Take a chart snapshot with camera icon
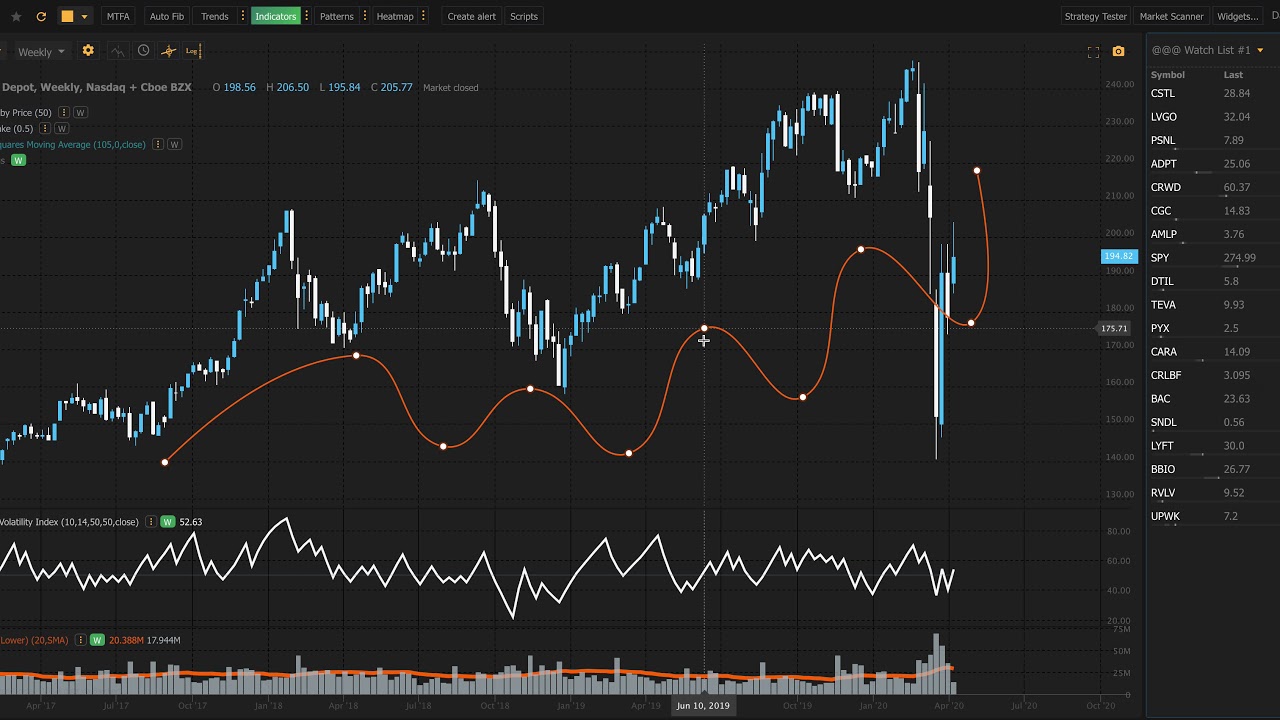The image size is (1280, 720). pyautogui.click(x=1118, y=52)
